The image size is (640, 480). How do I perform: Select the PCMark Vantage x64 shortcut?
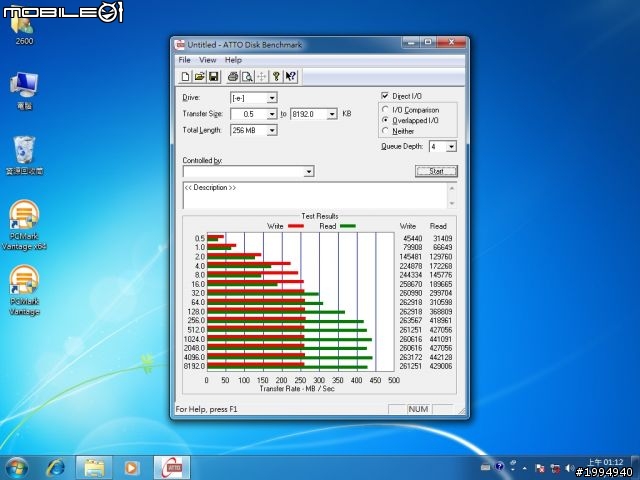click(24, 225)
